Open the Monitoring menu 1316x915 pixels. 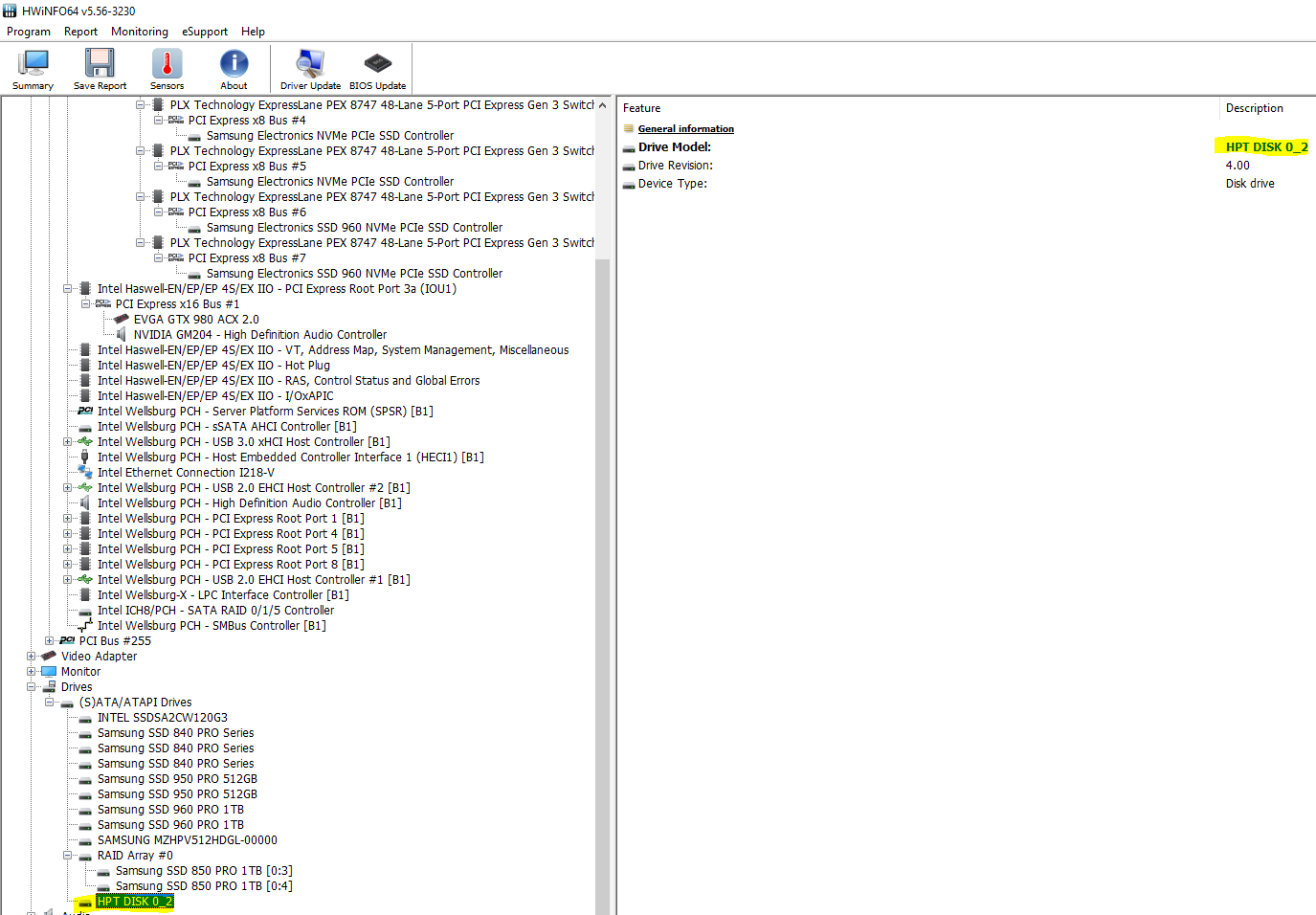tap(140, 32)
